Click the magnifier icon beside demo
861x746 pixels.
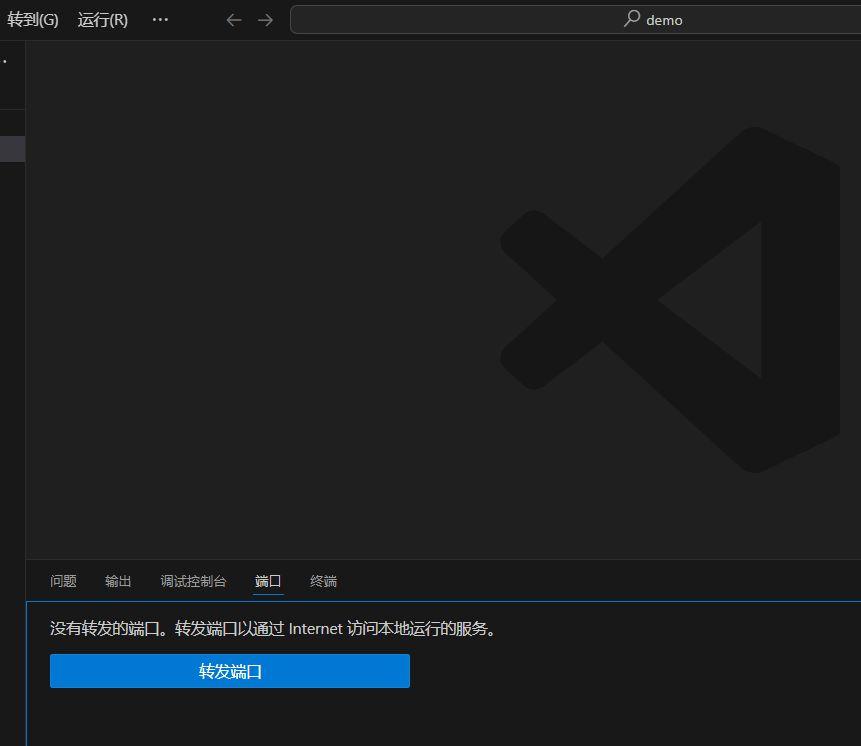(632, 19)
